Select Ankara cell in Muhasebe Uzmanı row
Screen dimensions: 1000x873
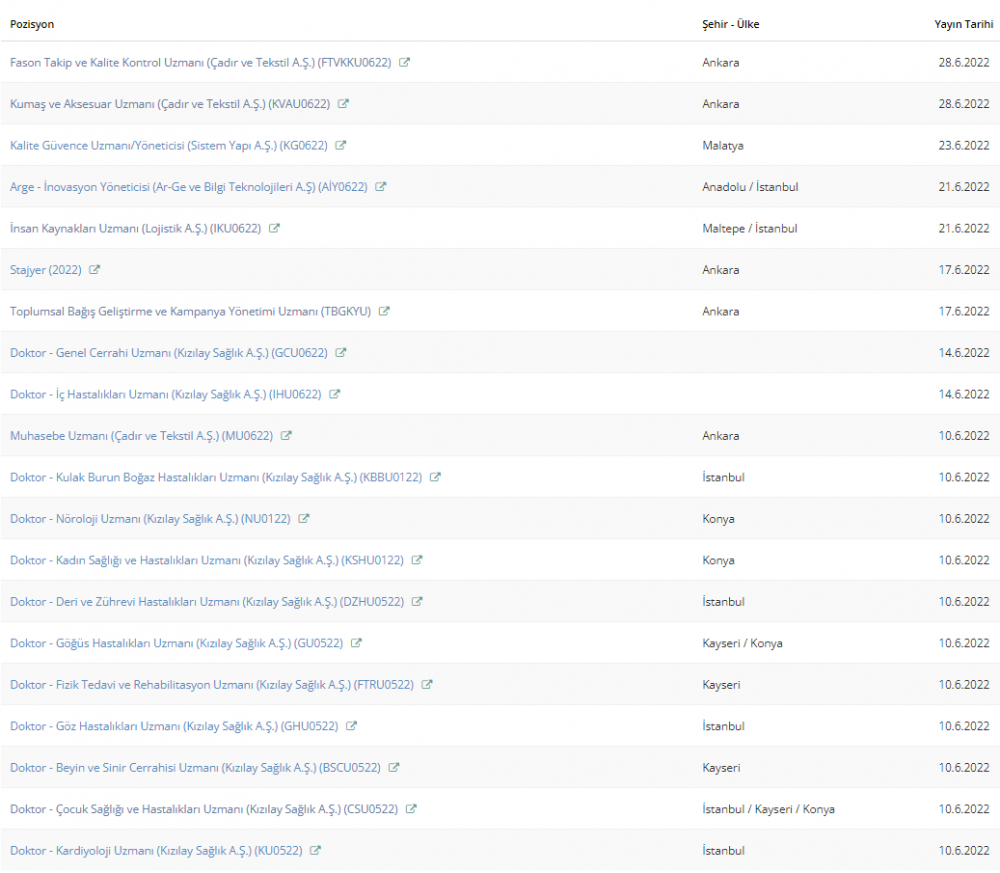721,436
